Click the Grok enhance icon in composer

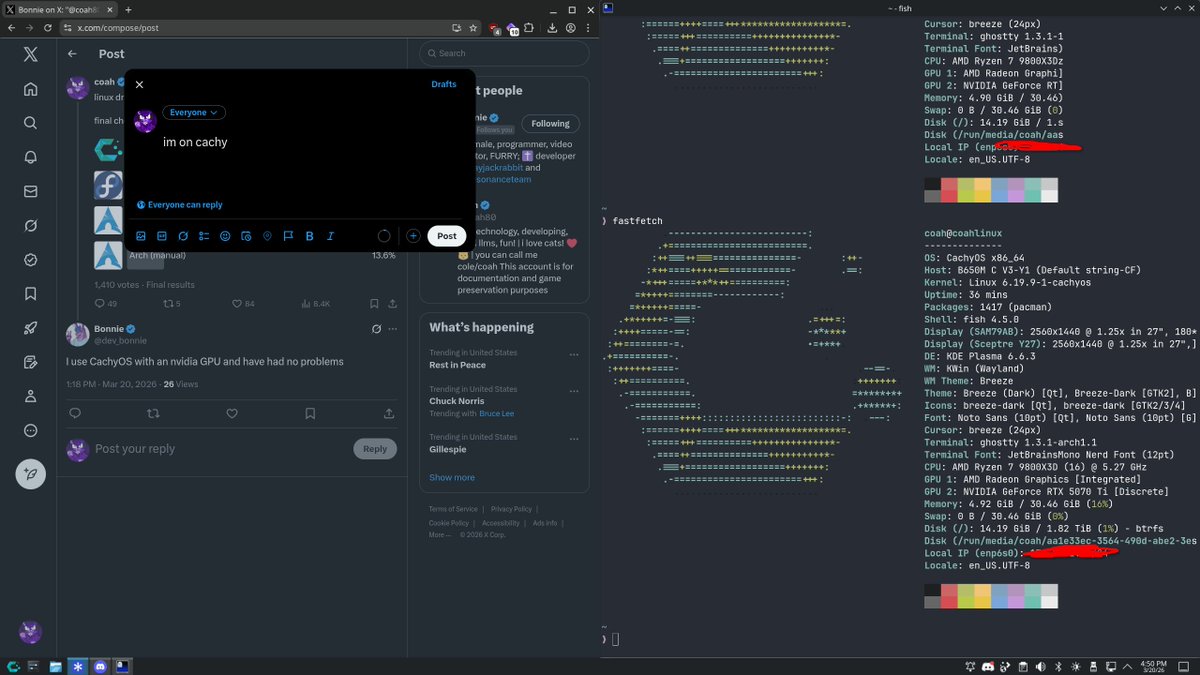click(183, 236)
